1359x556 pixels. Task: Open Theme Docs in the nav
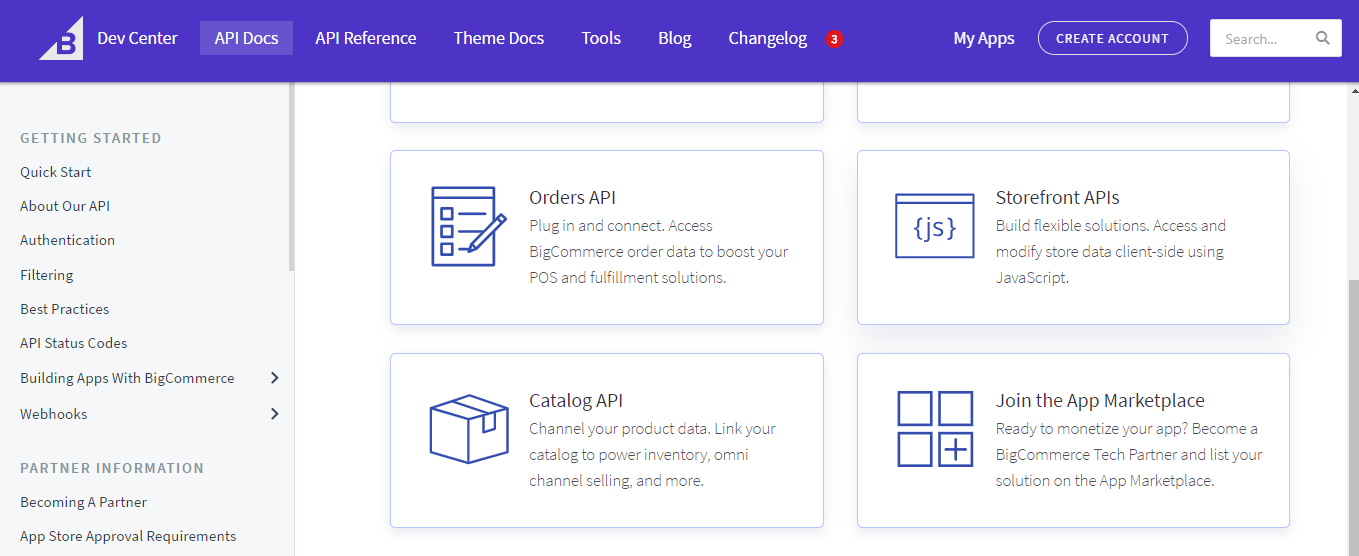(x=498, y=38)
